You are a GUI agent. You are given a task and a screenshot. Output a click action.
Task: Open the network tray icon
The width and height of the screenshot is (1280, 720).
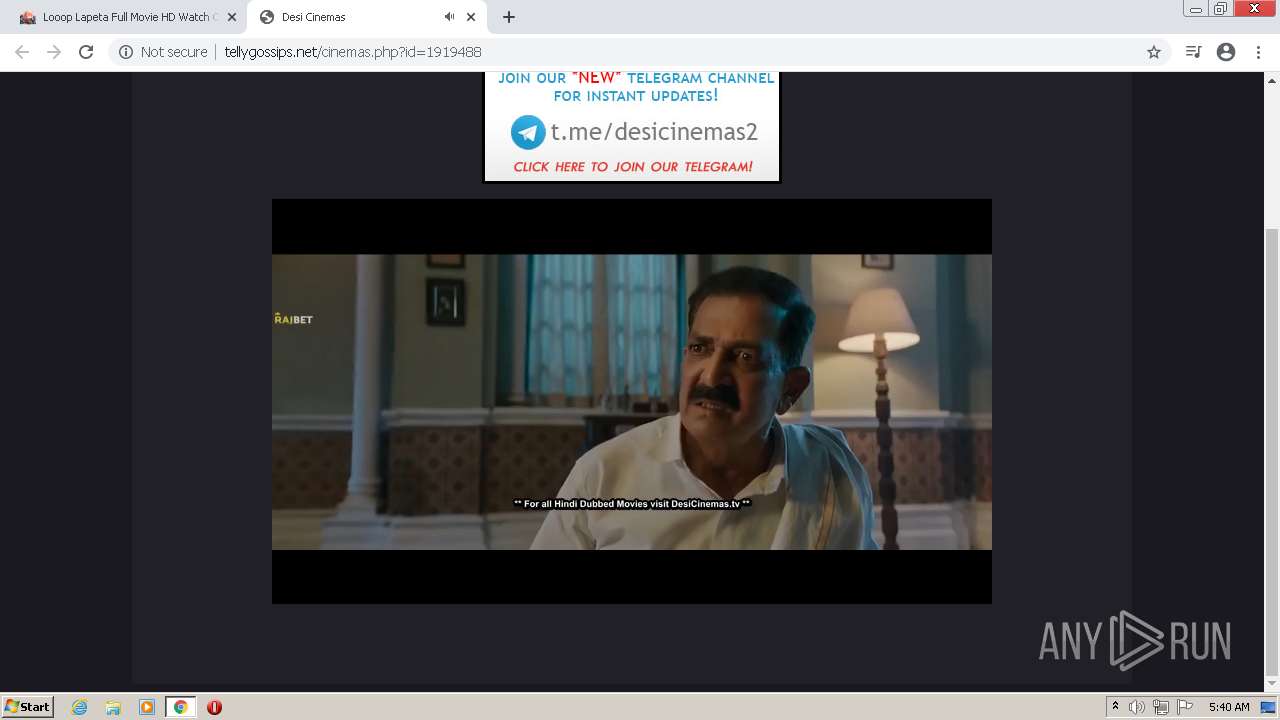pos(1161,707)
